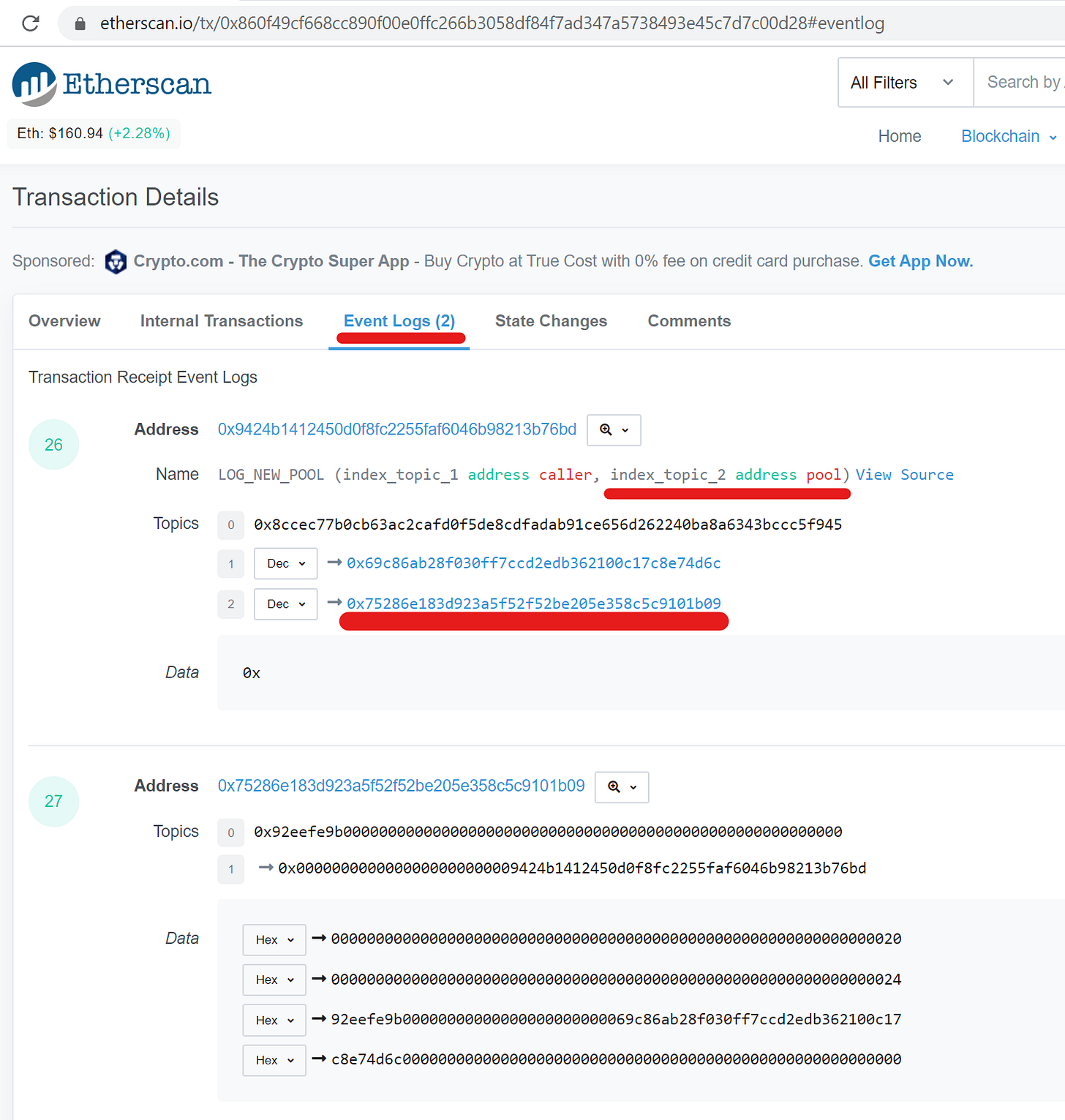The width and height of the screenshot is (1065, 1120).
Task: Open Hex dropdown for data row starting c8e74d6c
Action: coord(274,1060)
